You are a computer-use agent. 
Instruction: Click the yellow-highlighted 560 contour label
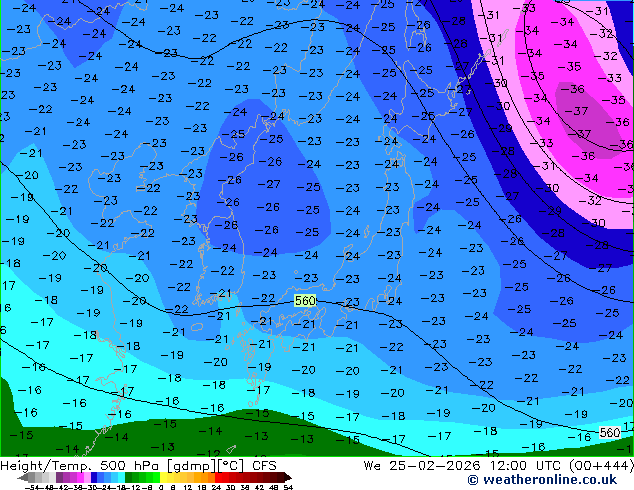[x=305, y=300]
